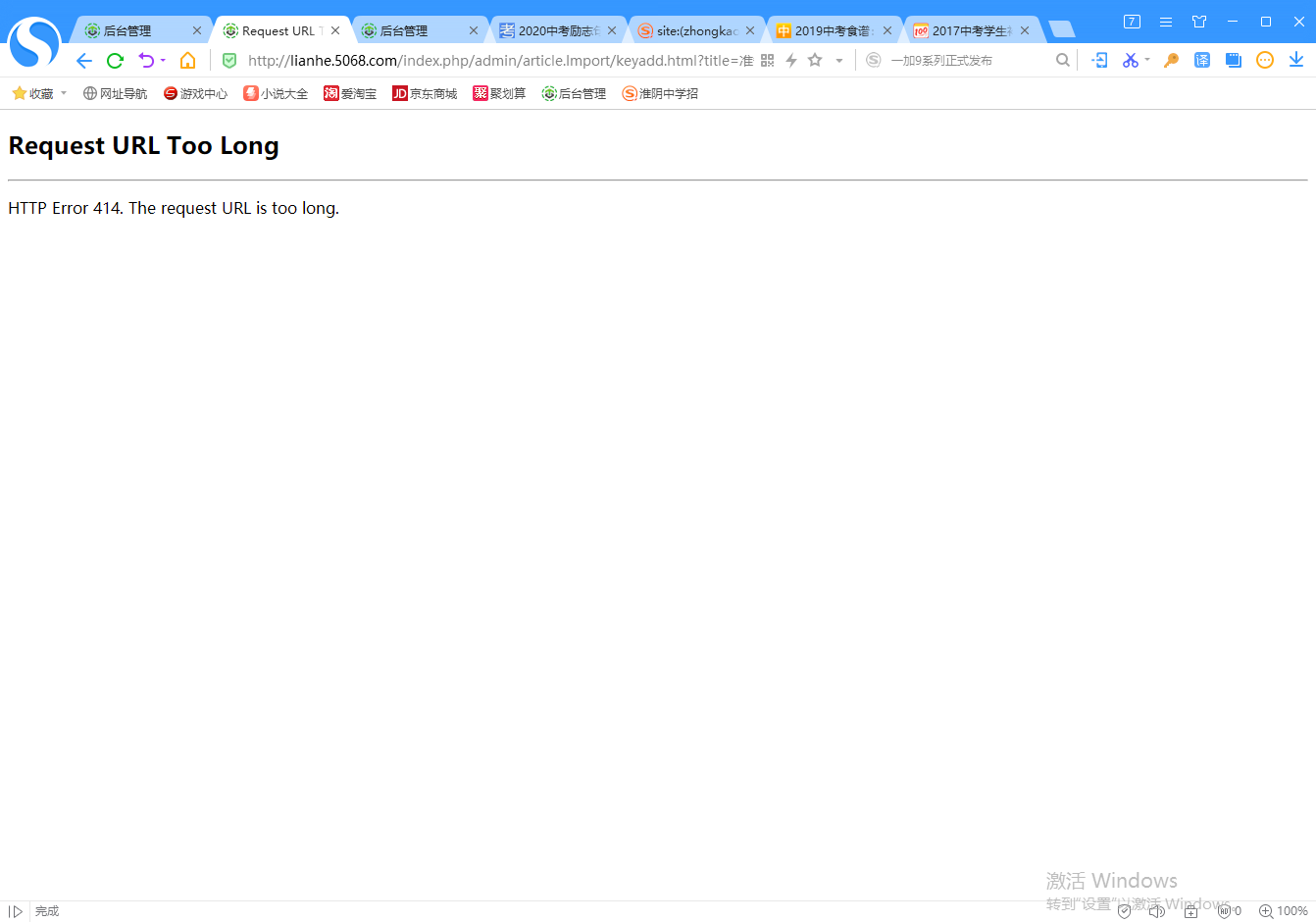Bookmark this page with the star icon
This screenshot has width=1316, height=922.
(815, 61)
